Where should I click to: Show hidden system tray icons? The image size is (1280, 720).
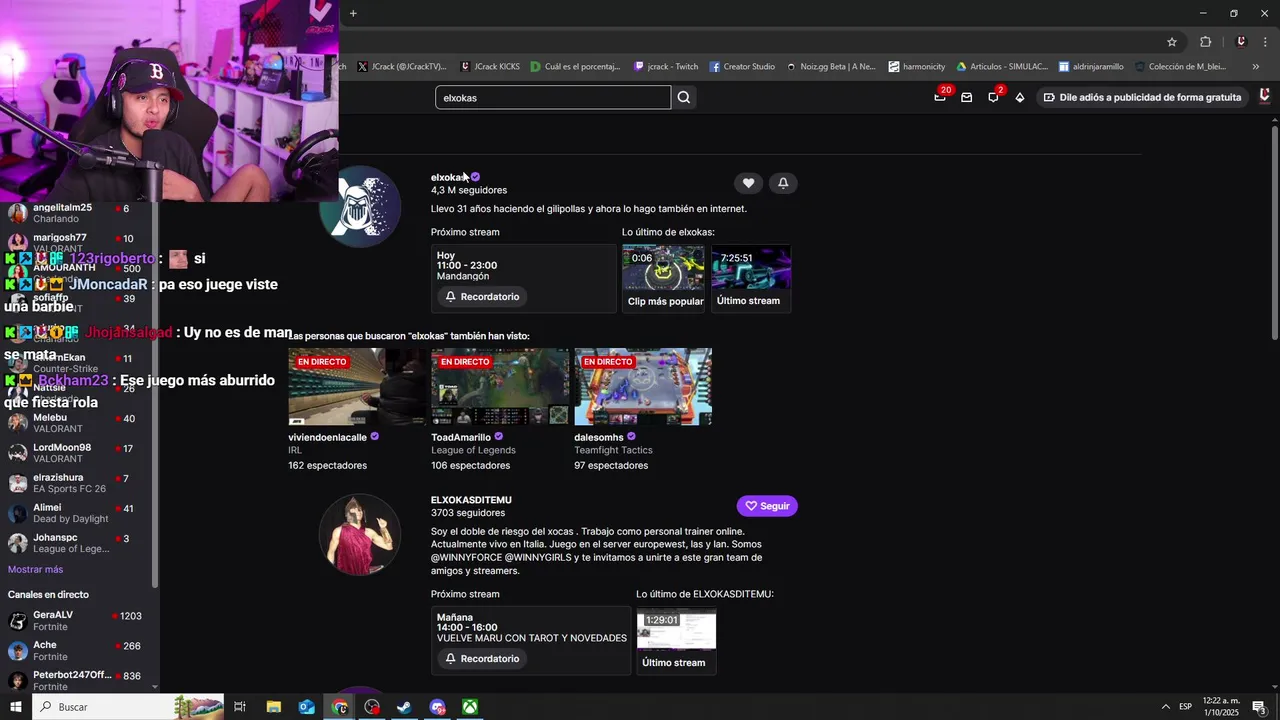coord(1165,707)
